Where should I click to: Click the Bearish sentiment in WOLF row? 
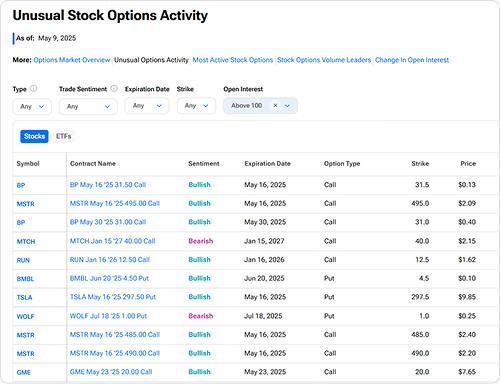coord(201,316)
